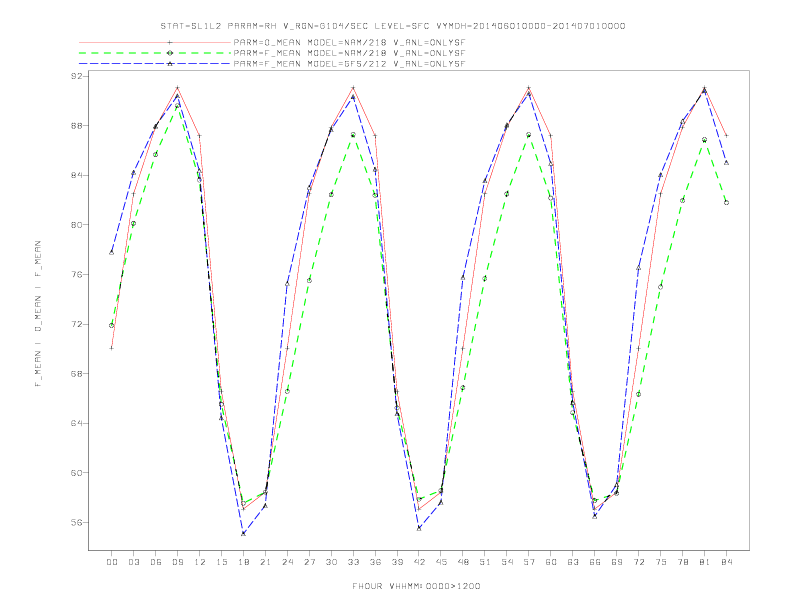Click the x-axis tick label 24
Screen dimensions: 792x612
click(x=287, y=562)
